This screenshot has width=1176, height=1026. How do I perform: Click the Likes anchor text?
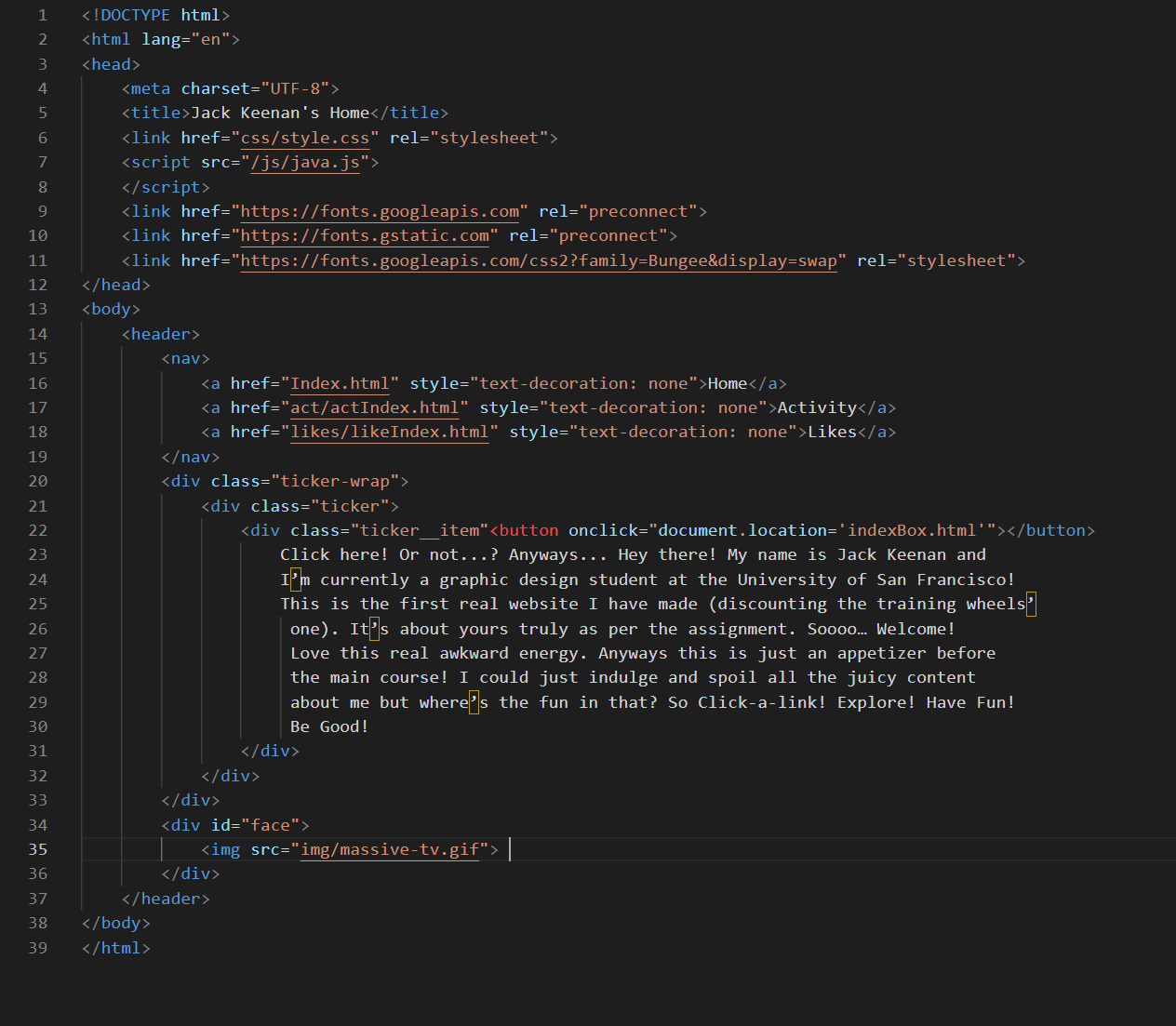tap(832, 432)
